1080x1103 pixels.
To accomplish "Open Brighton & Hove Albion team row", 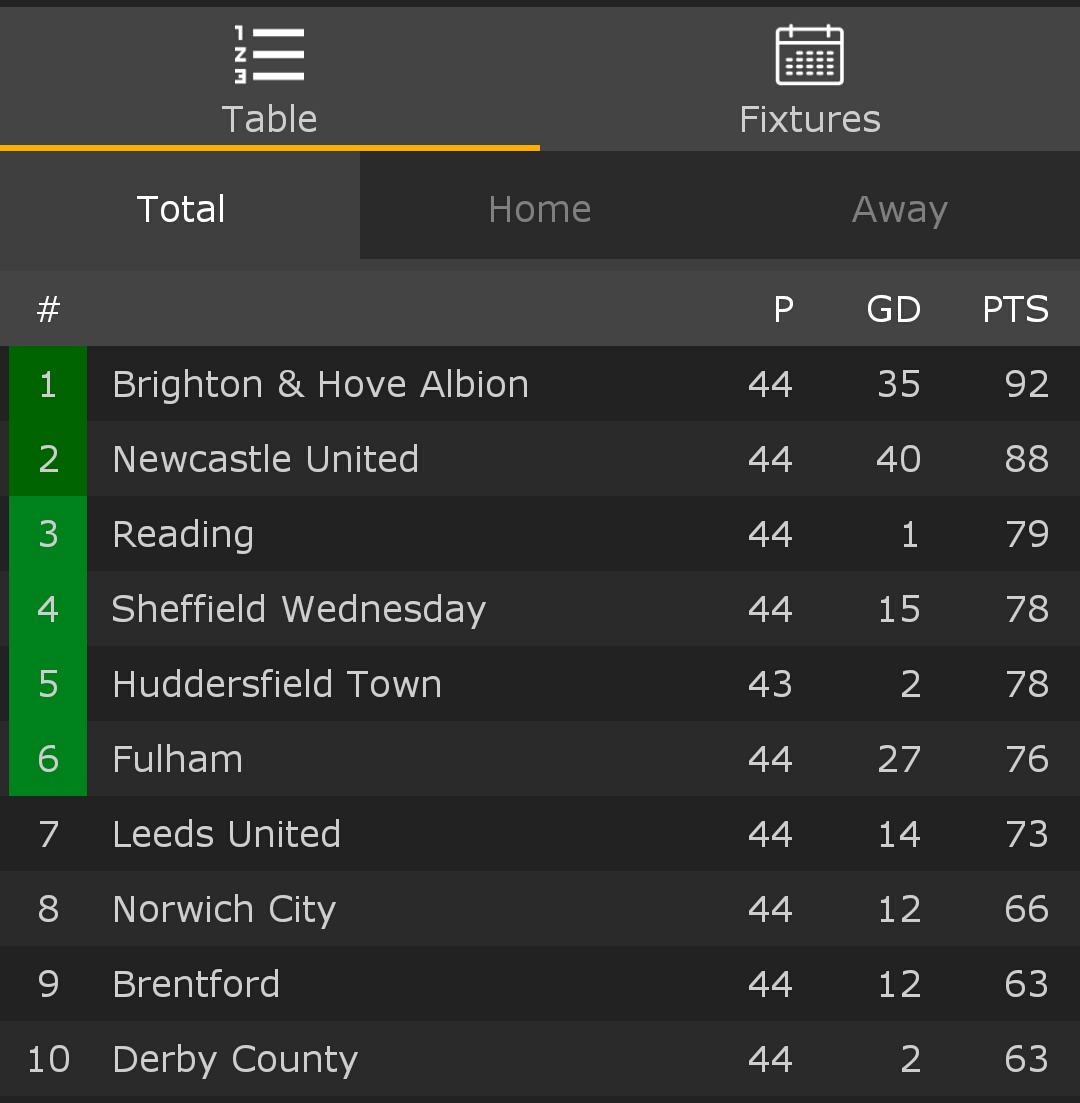I will click(x=540, y=383).
